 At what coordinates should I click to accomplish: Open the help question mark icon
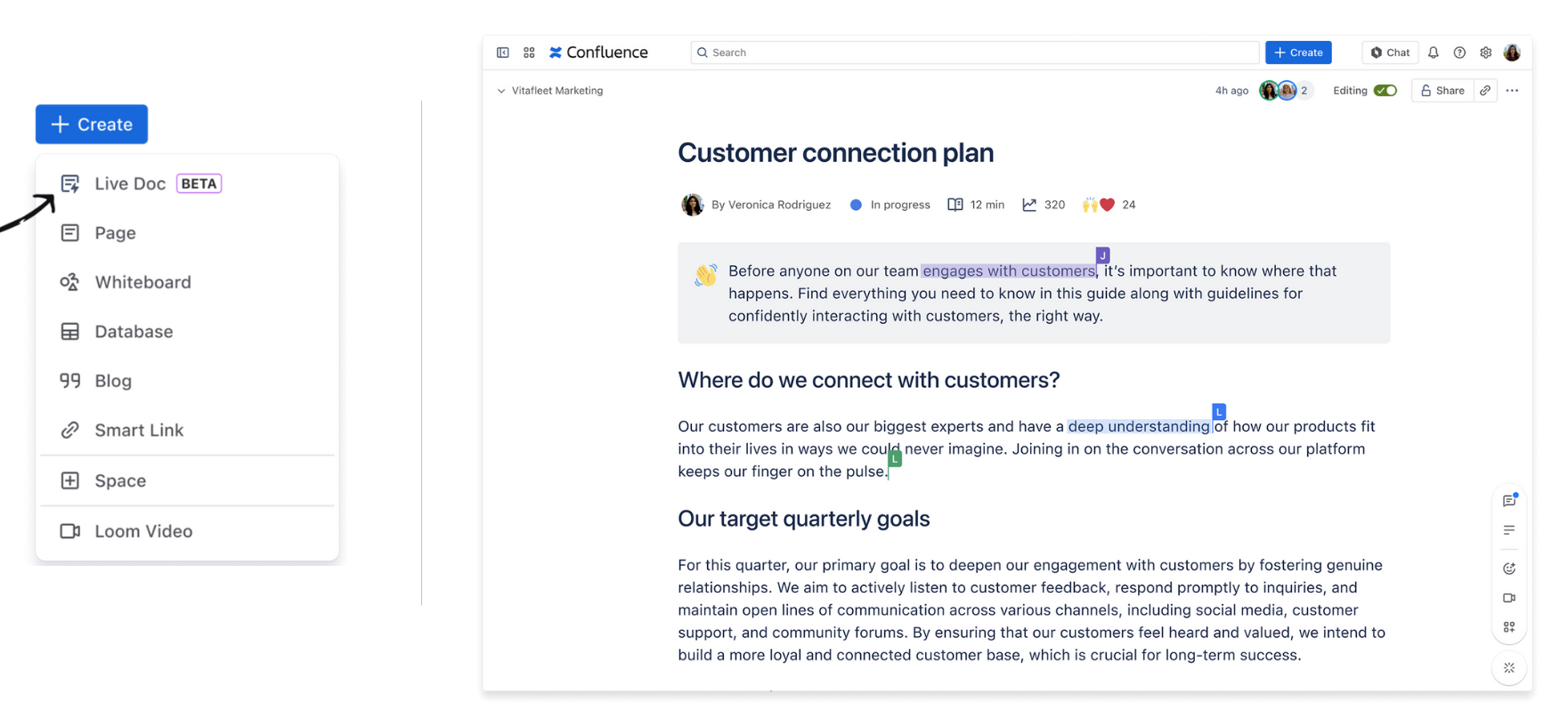(1459, 53)
